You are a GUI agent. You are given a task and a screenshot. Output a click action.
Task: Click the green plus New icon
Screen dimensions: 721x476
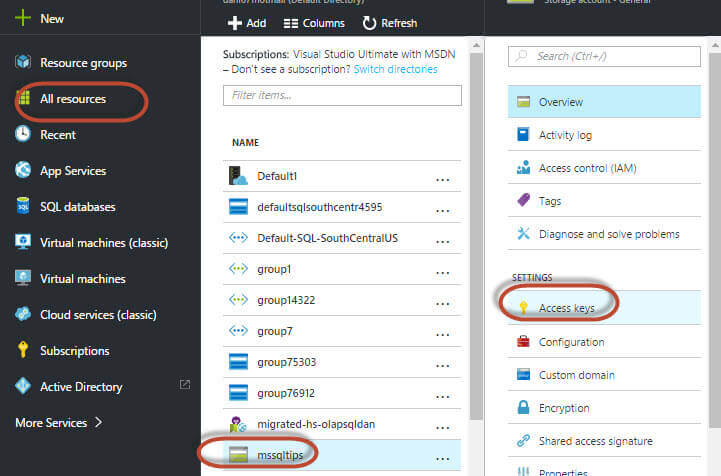coord(22,18)
